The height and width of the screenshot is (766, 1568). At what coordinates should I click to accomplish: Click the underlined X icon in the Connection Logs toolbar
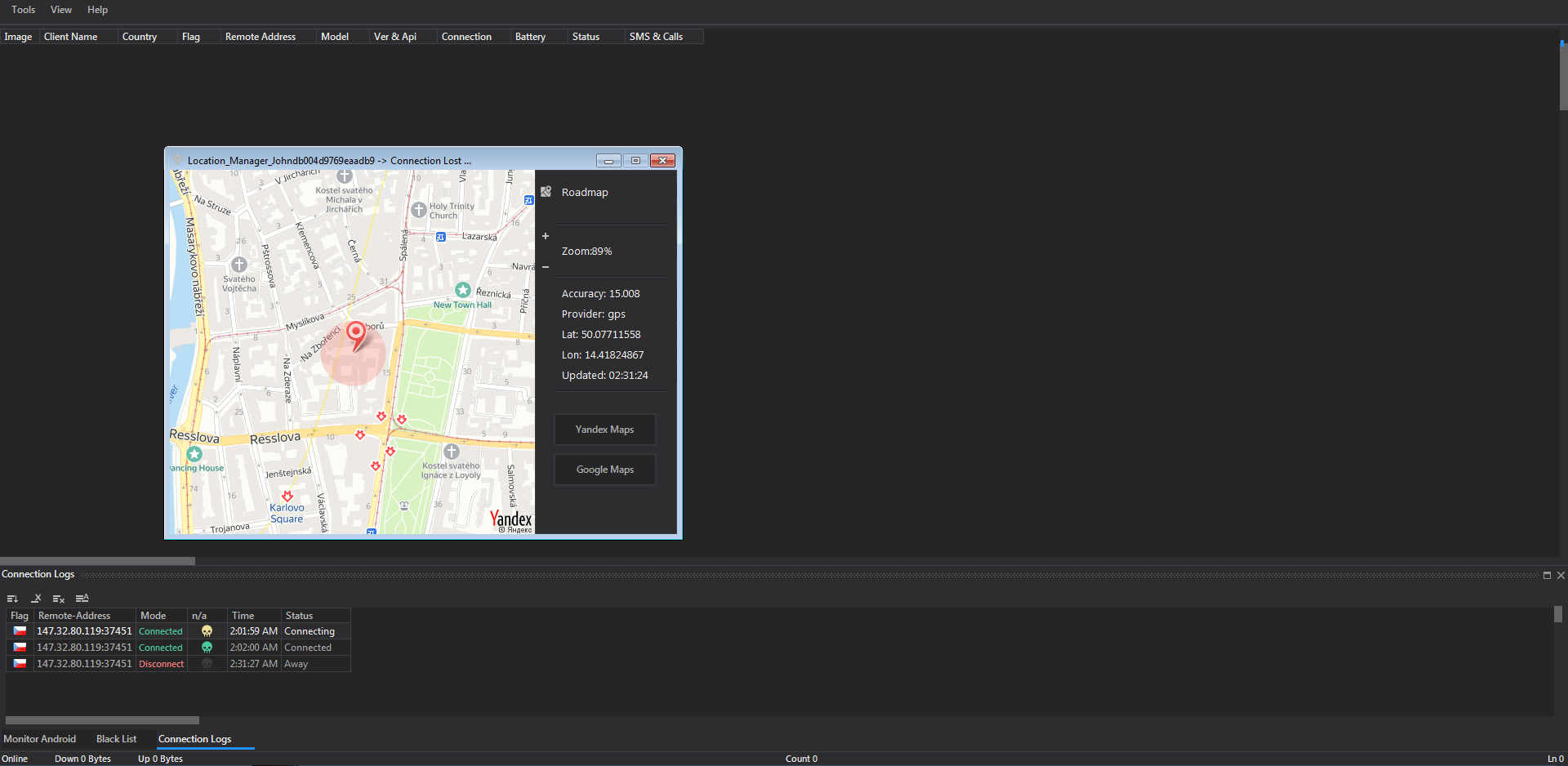click(x=36, y=599)
